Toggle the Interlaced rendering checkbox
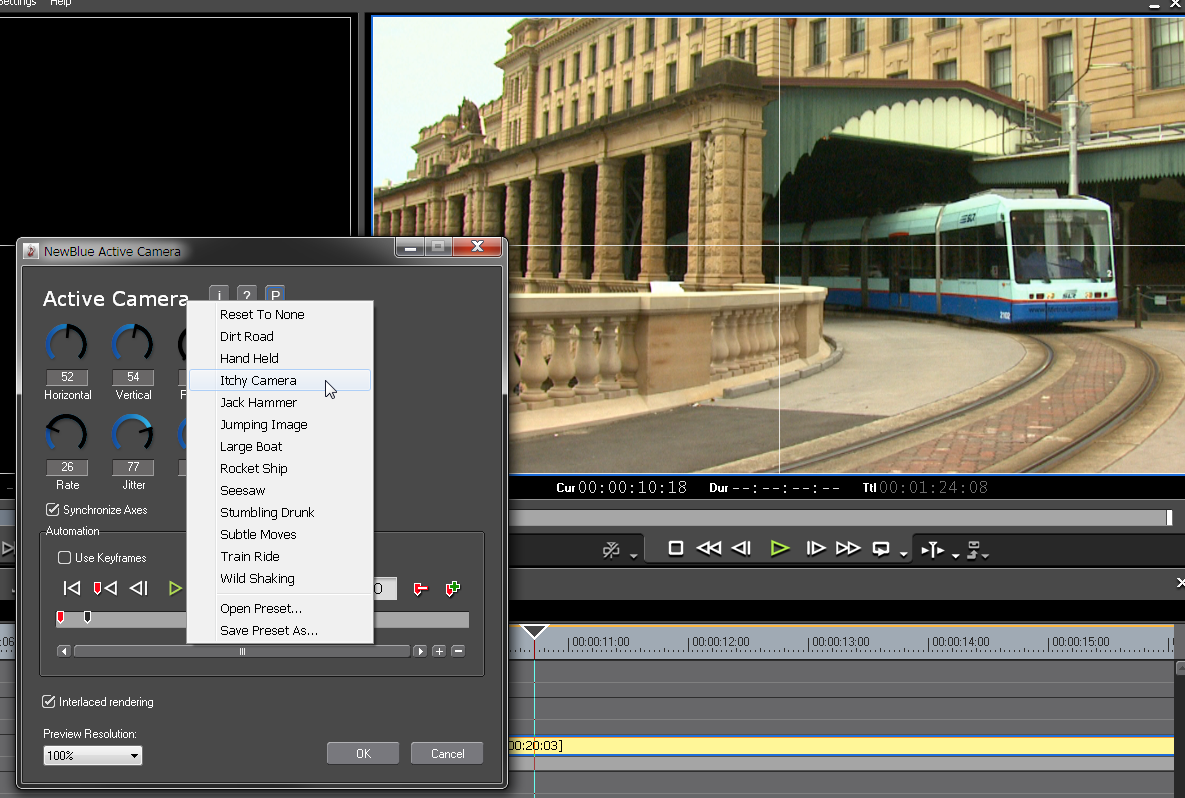The height and width of the screenshot is (798, 1185). tap(48, 701)
